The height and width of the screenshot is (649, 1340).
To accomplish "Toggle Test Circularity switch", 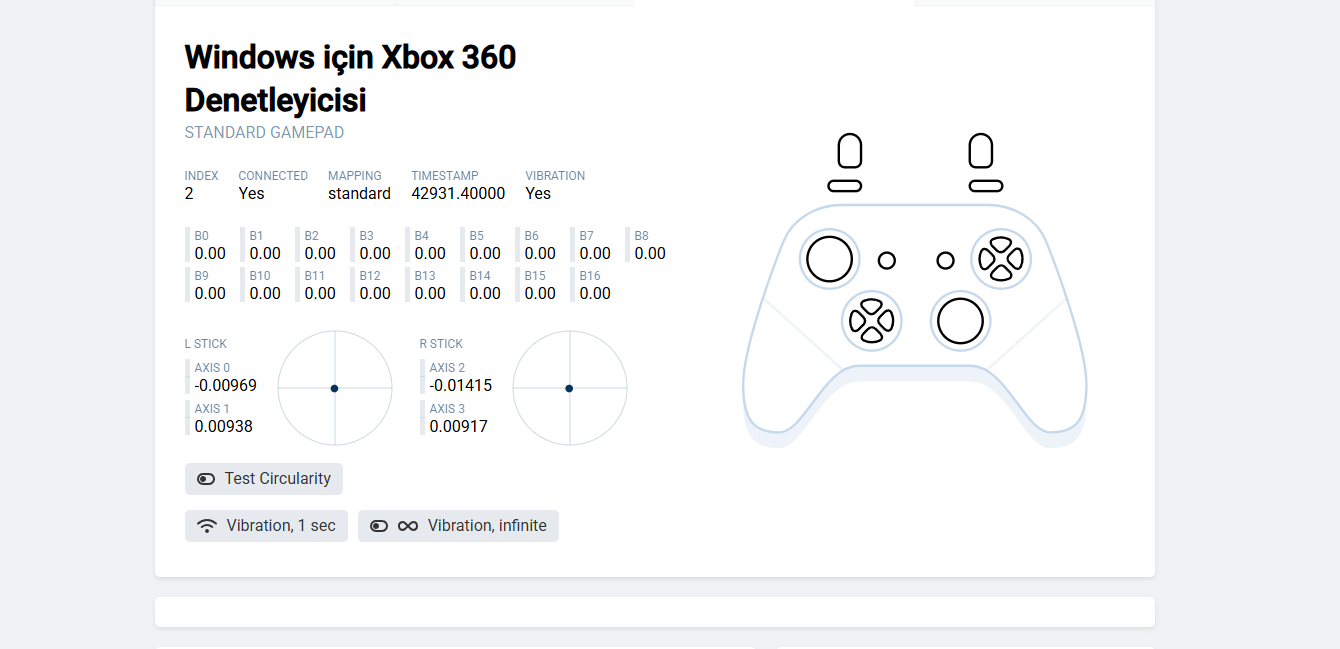I will click(x=264, y=479).
